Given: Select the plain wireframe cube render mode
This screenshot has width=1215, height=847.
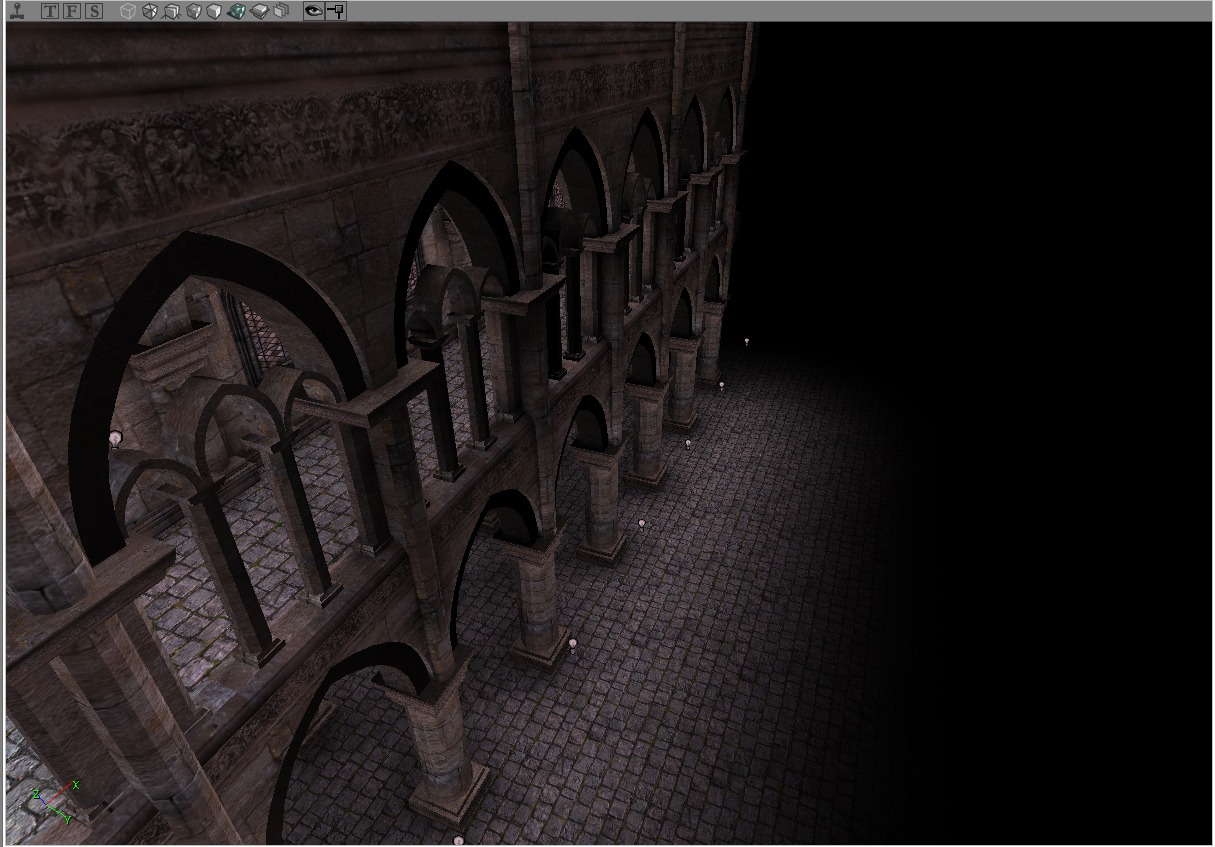Looking at the screenshot, I should click(127, 11).
